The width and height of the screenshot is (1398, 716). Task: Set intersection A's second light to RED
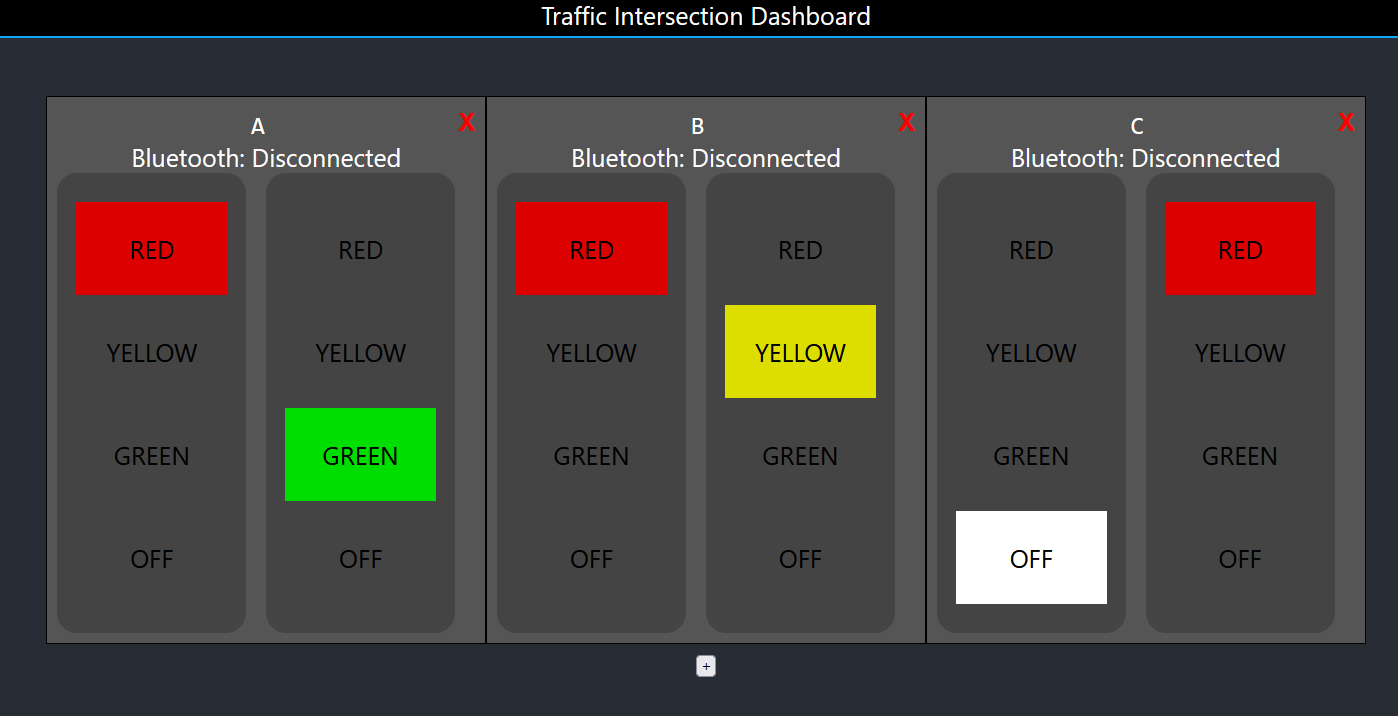(360, 250)
